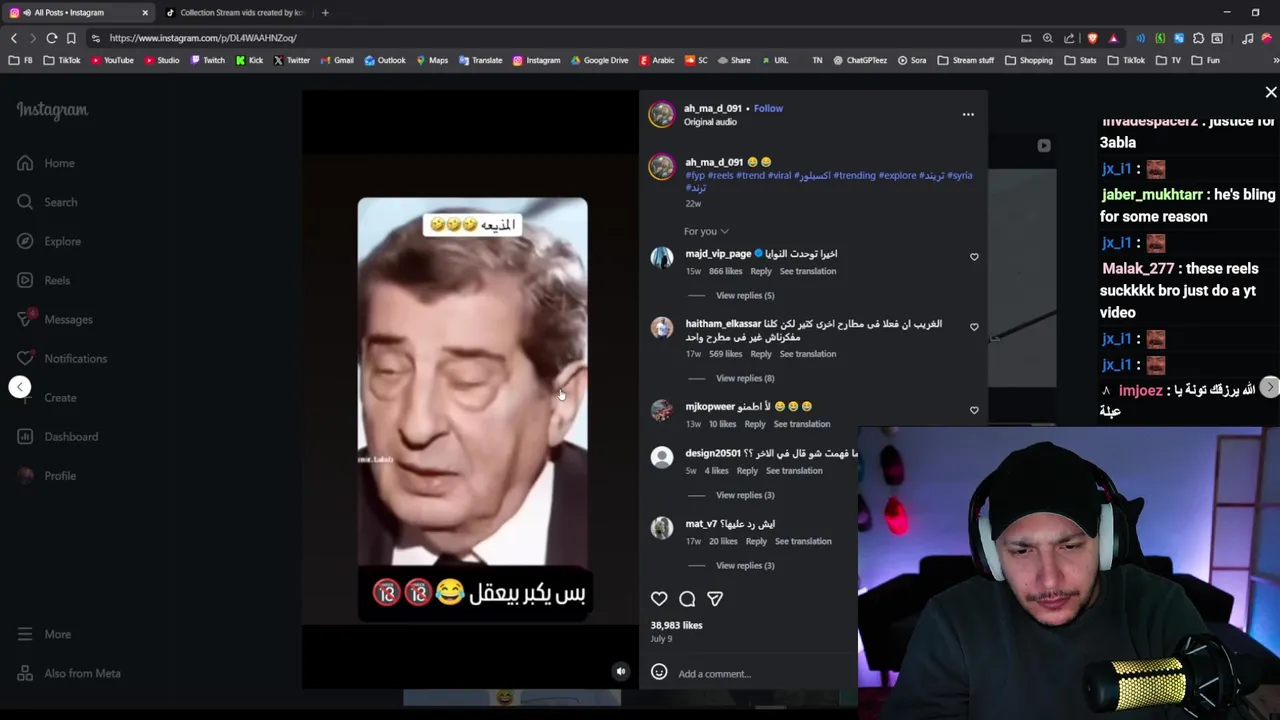
Task: Click the Brave Shields lion icon
Action: (x=1092, y=38)
